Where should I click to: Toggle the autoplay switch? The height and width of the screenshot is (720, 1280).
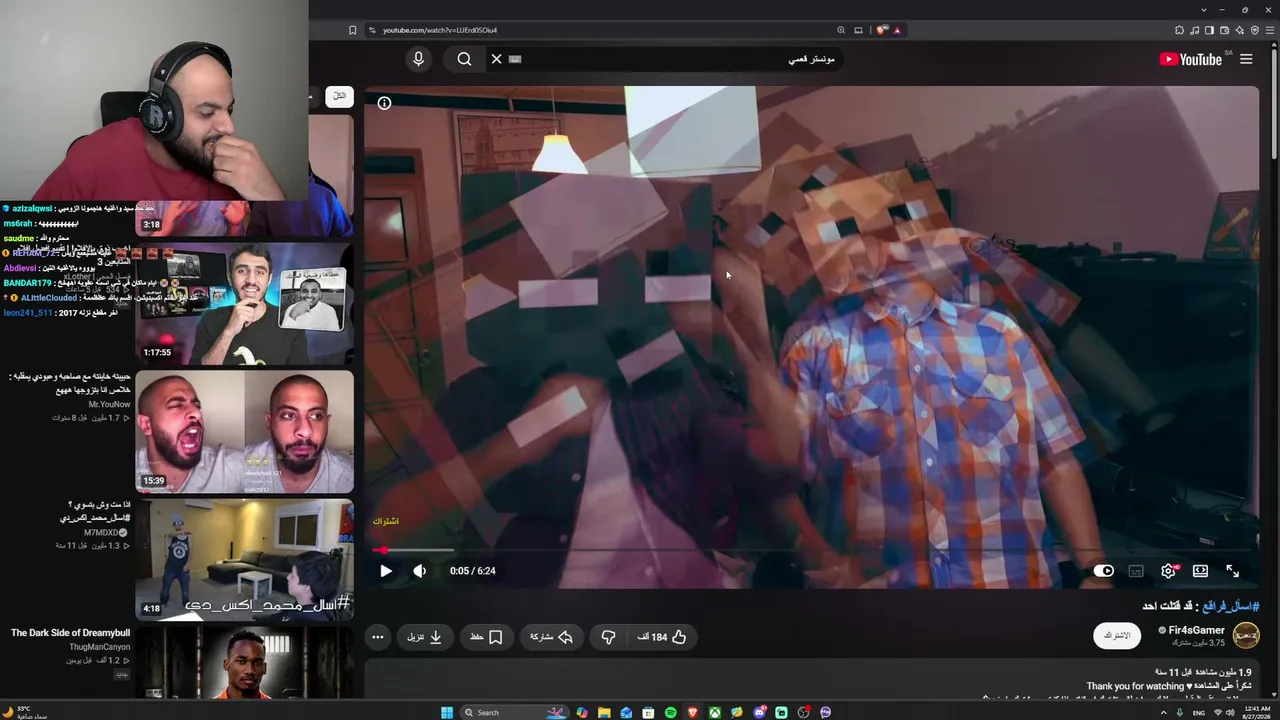tap(1104, 571)
